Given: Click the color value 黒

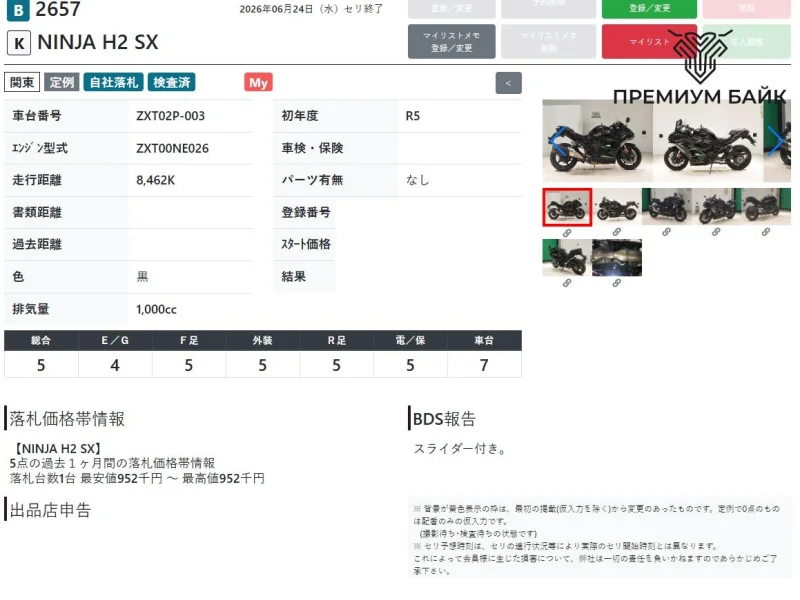Looking at the screenshot, I should pos(142,277).
